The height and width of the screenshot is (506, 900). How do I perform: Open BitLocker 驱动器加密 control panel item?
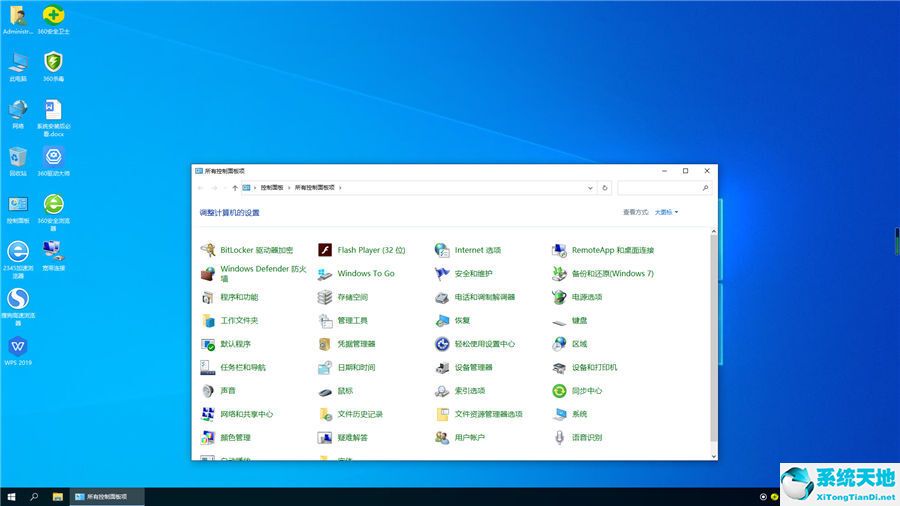click(x=256, y=250)
